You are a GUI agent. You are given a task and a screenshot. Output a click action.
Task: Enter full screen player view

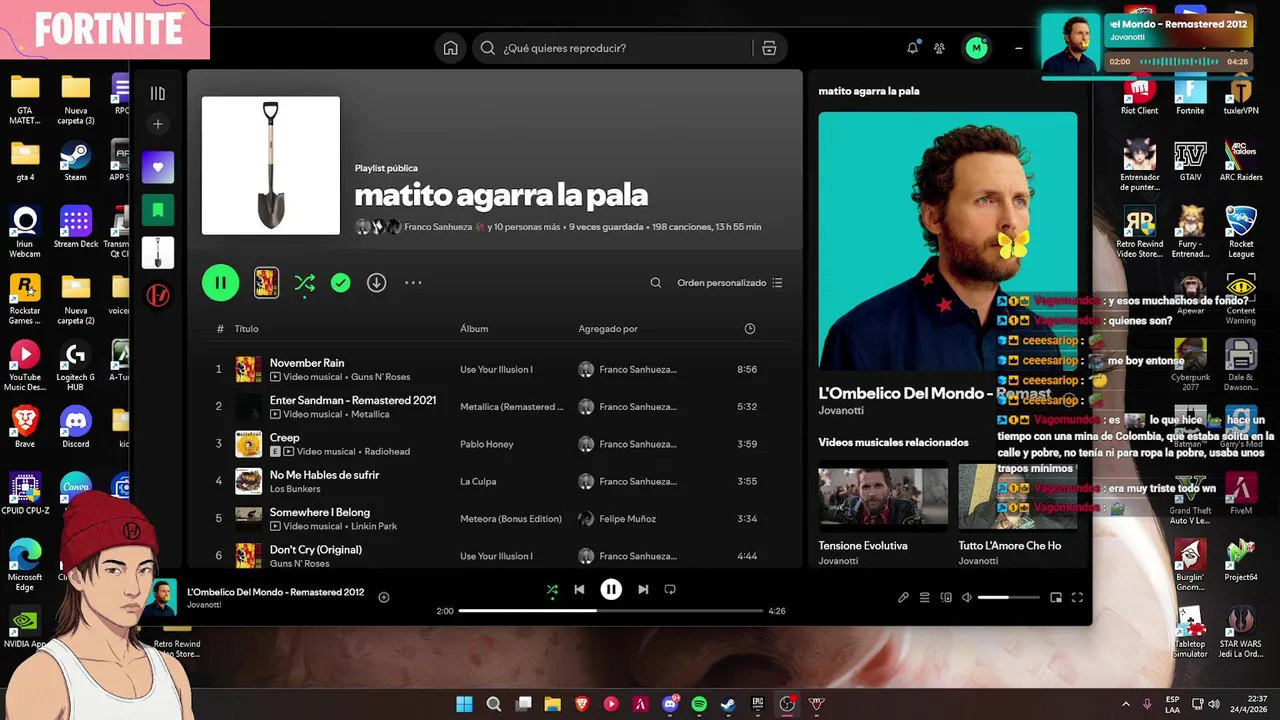tap(1077, 598)
